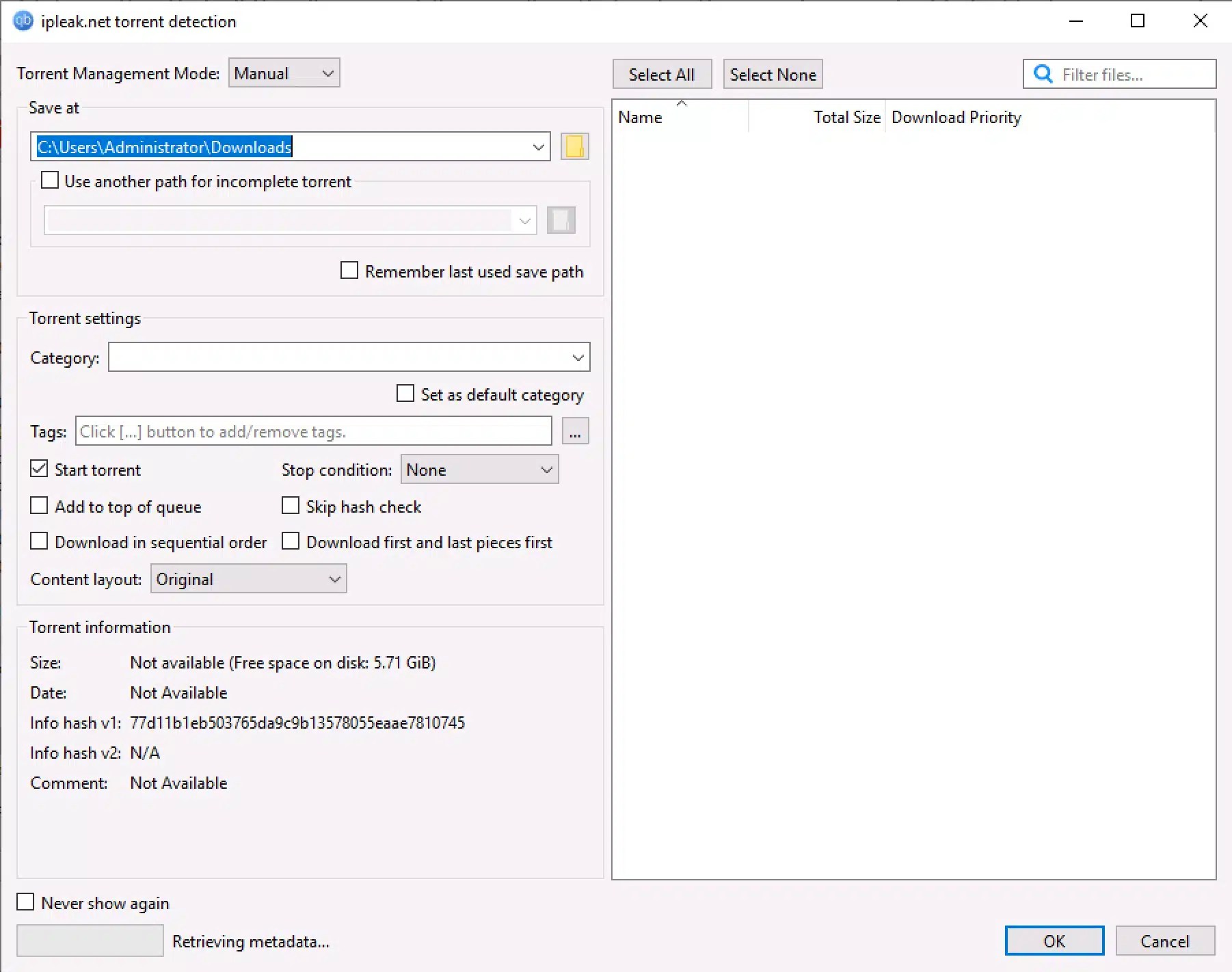1232x972 pixels.
Task: Click the magnifier icon in filter box
Action: coord(1042,74)
